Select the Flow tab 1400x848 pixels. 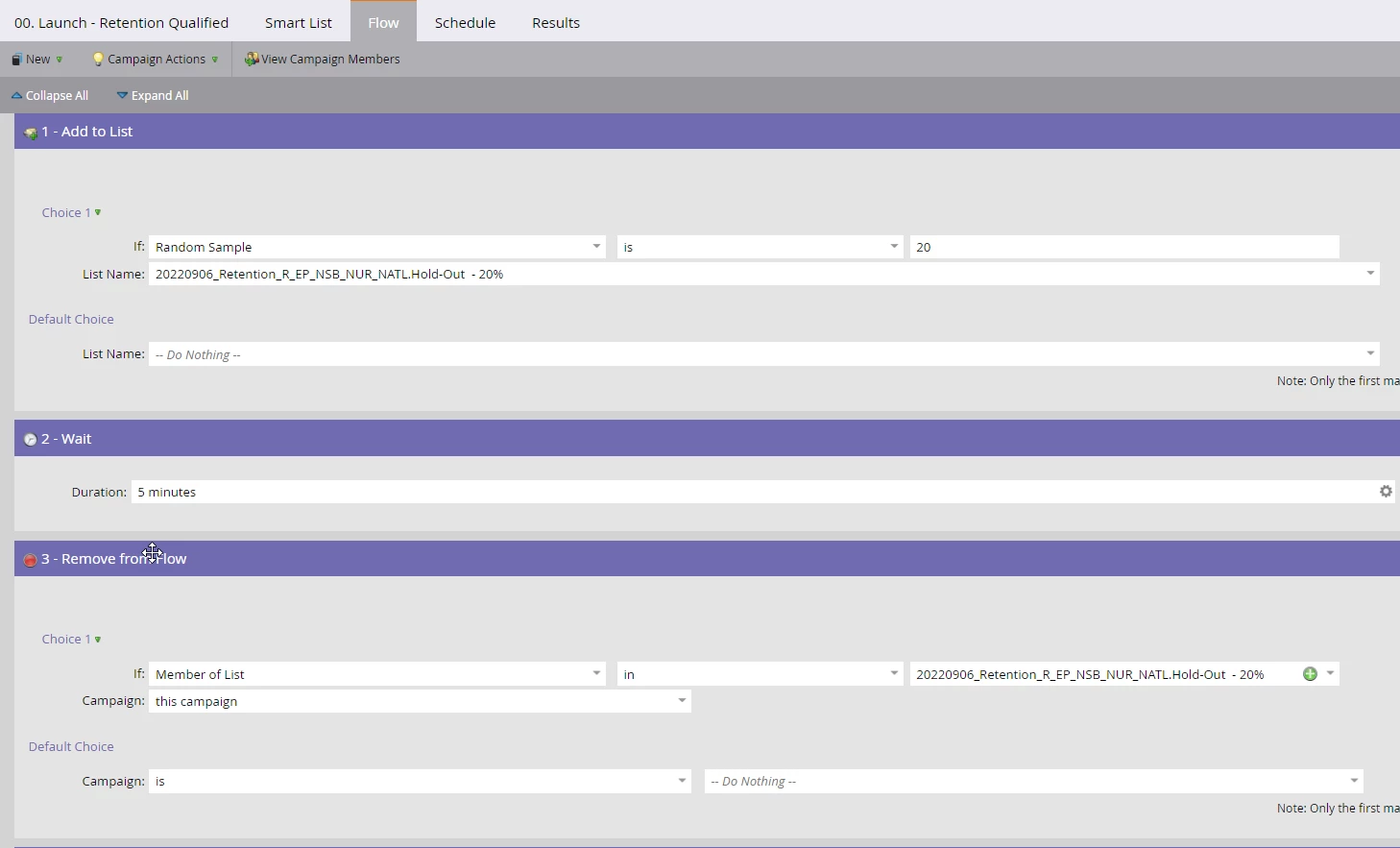[x=383, y=22]
